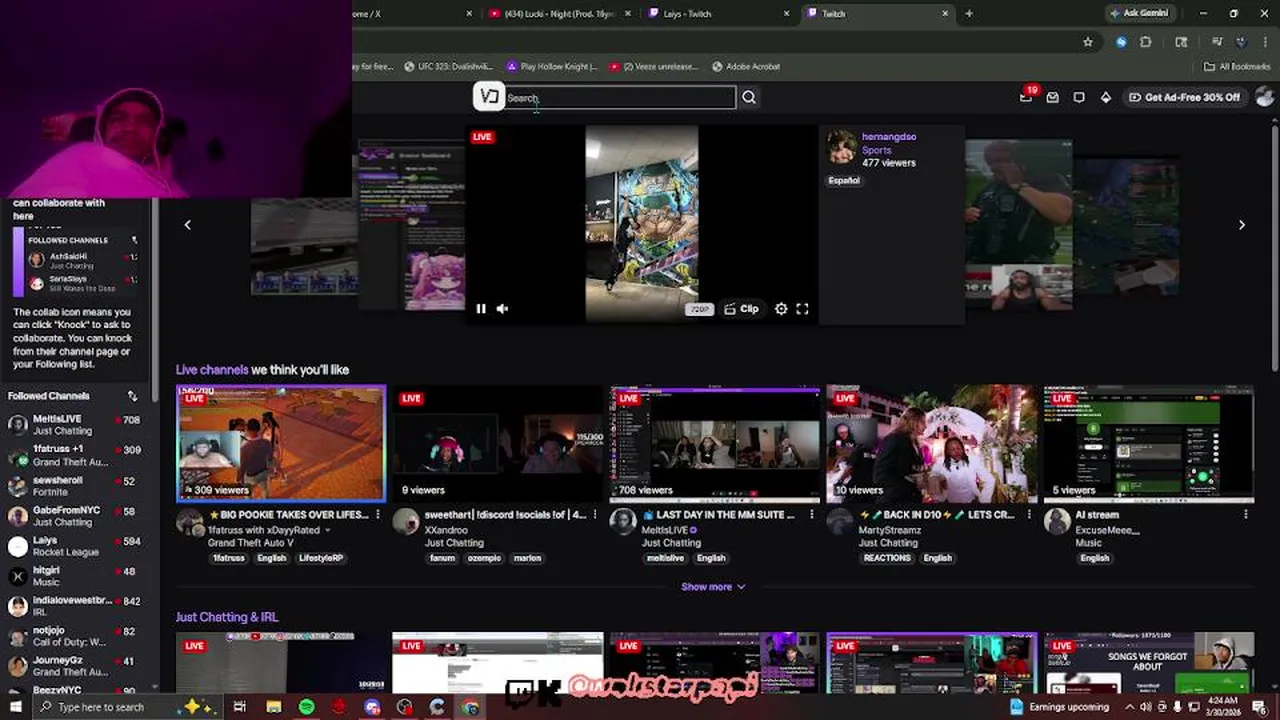
Task: Open 1fatruss +1 followed channel
Action: (x=75, y=455)
